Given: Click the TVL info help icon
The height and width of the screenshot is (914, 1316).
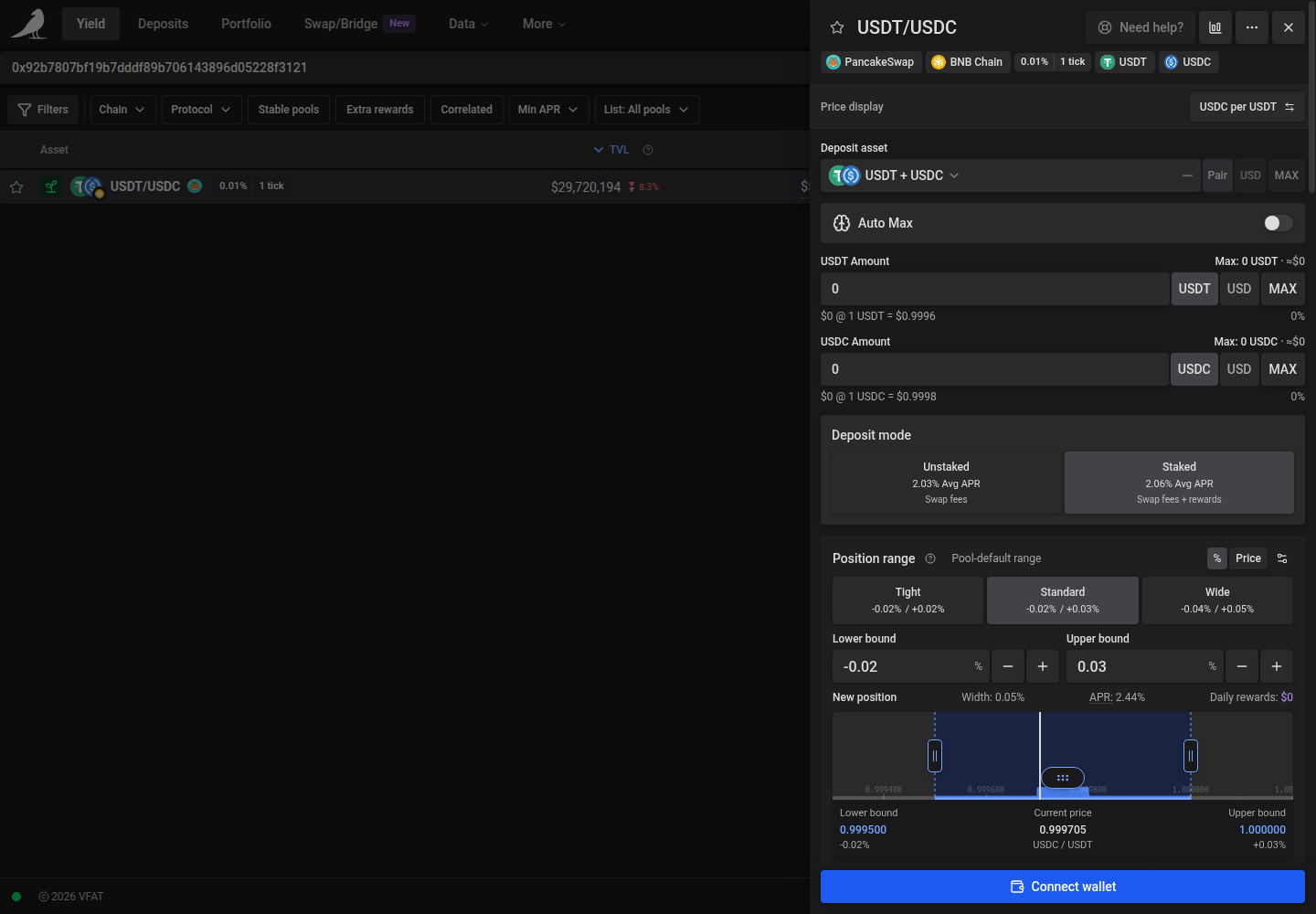Looking at the screenshot, I should pyautogui.click(x=648, y=150).
